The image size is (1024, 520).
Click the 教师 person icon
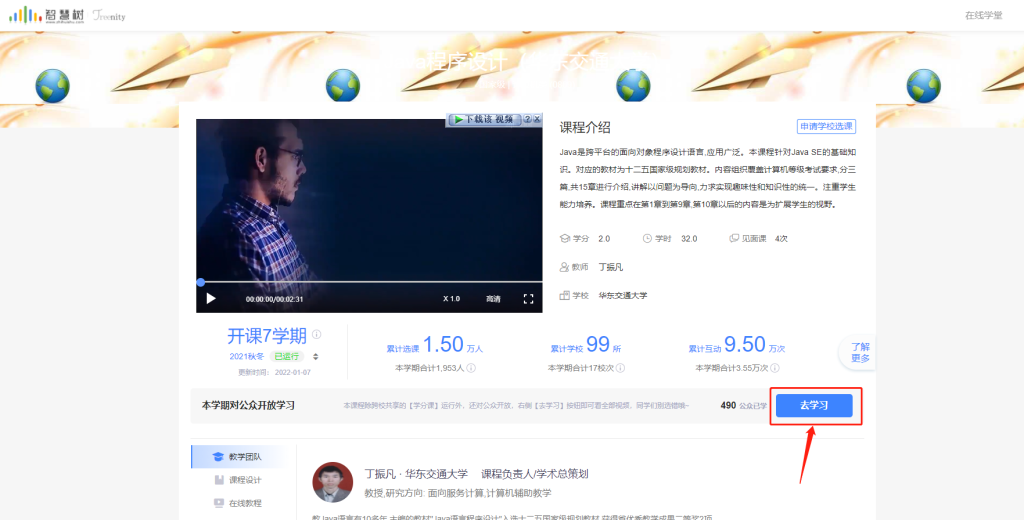coord(565,267)
